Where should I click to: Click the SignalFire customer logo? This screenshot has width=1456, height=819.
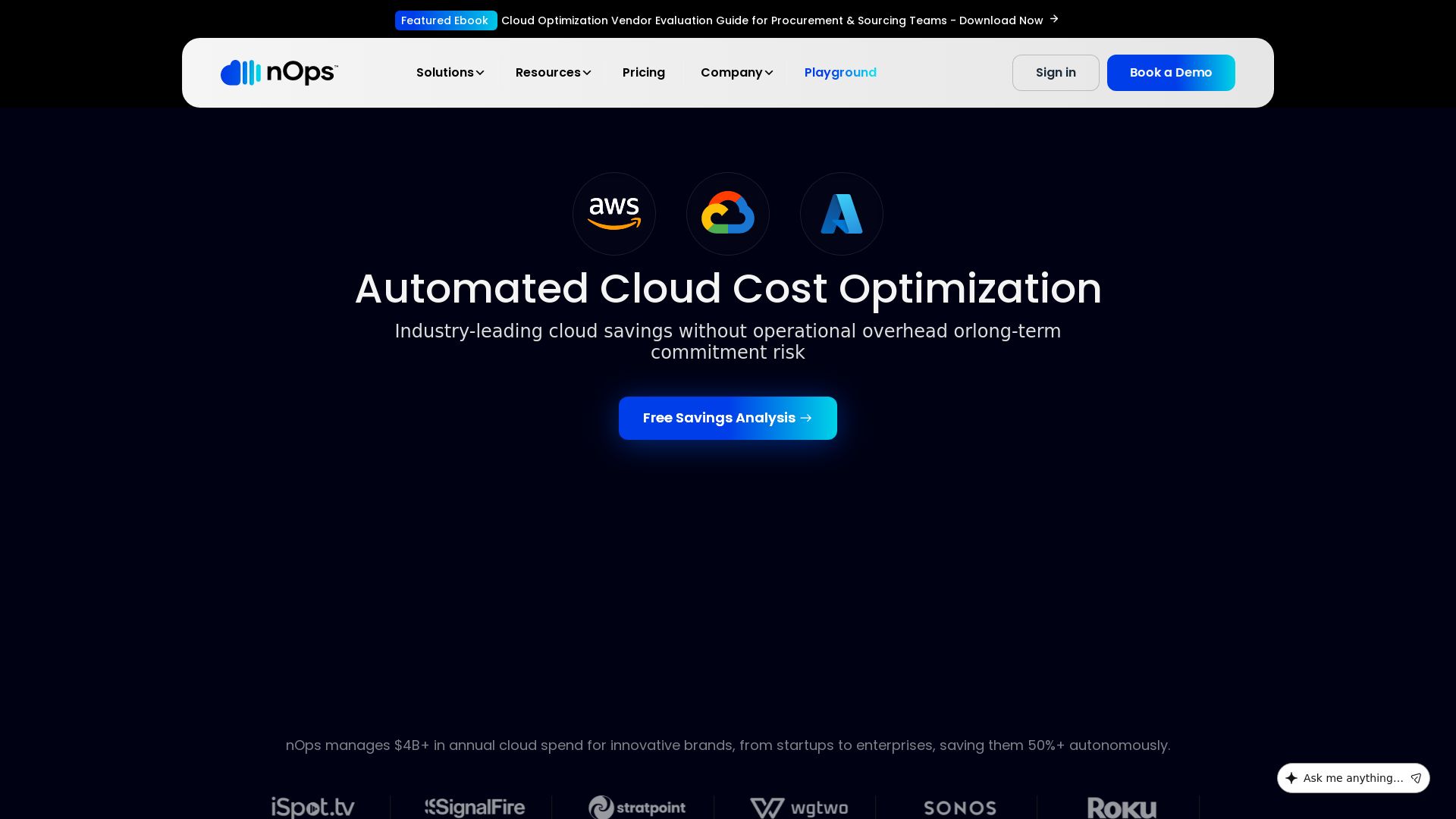point(475,808)
